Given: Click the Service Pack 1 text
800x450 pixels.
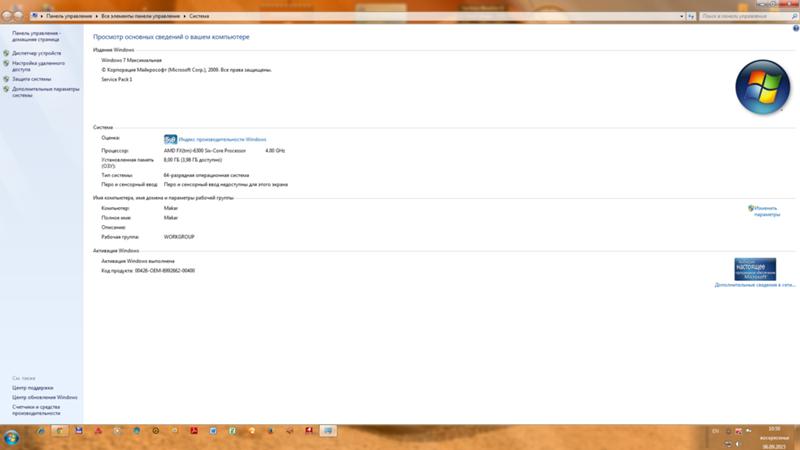Looking at the screenshot, I should pyautogui.click(x=117, y=80).
